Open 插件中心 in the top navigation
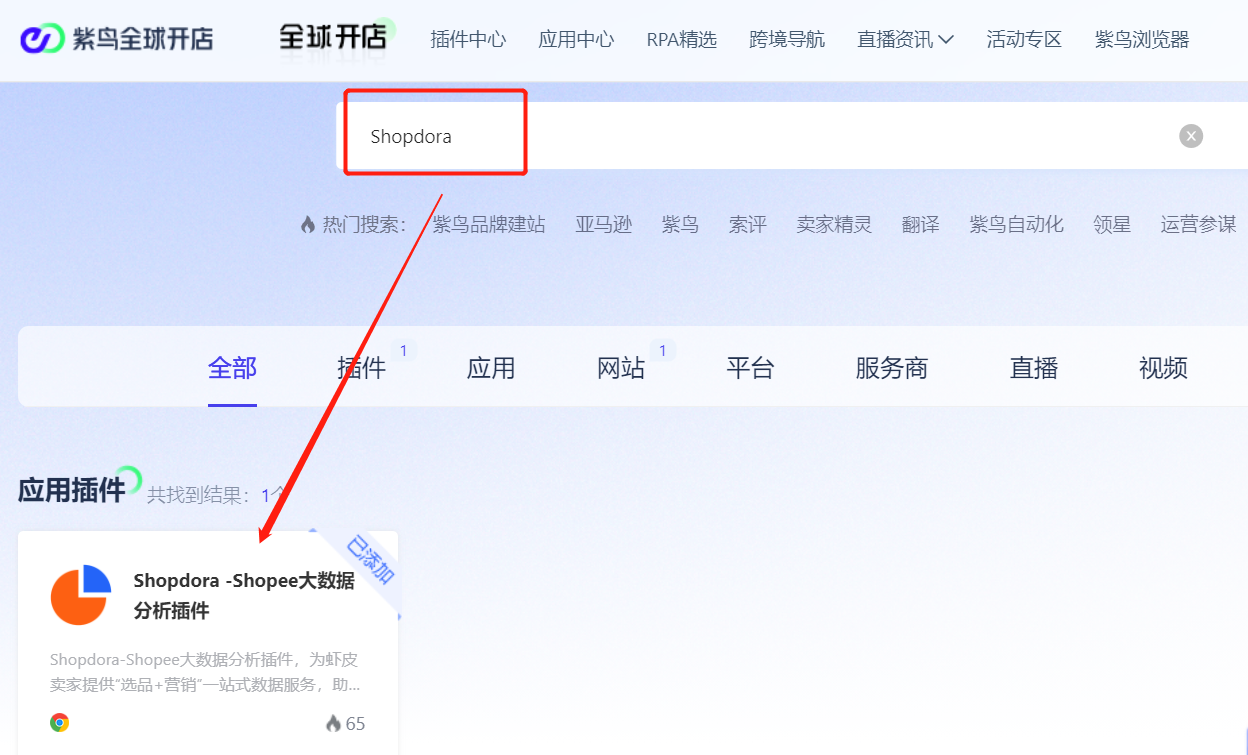 click(x=468, y=39)
